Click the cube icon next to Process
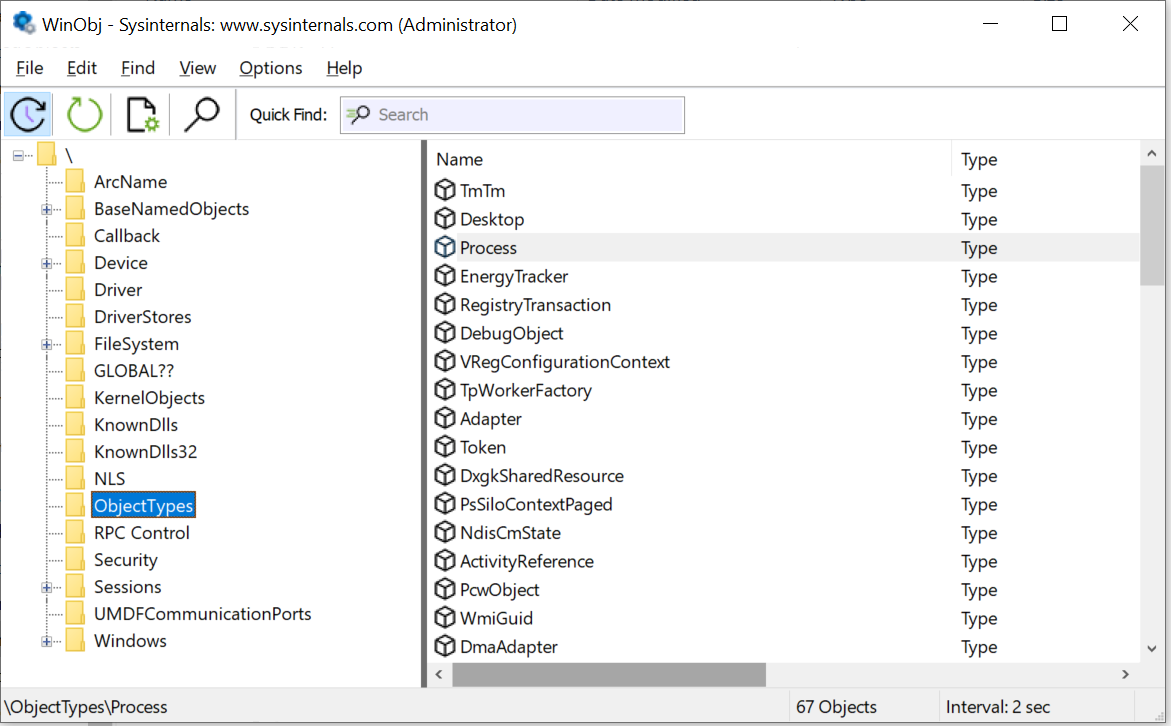This screenshot has width=1171, height=726. pyautogui.click(x=445, y=247)
